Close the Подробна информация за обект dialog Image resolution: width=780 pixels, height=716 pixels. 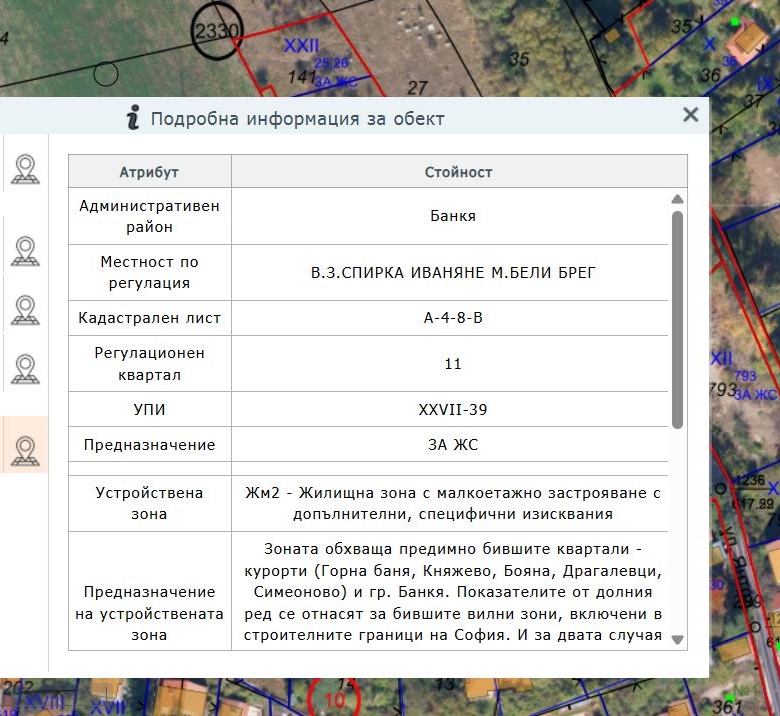[690, 115]
